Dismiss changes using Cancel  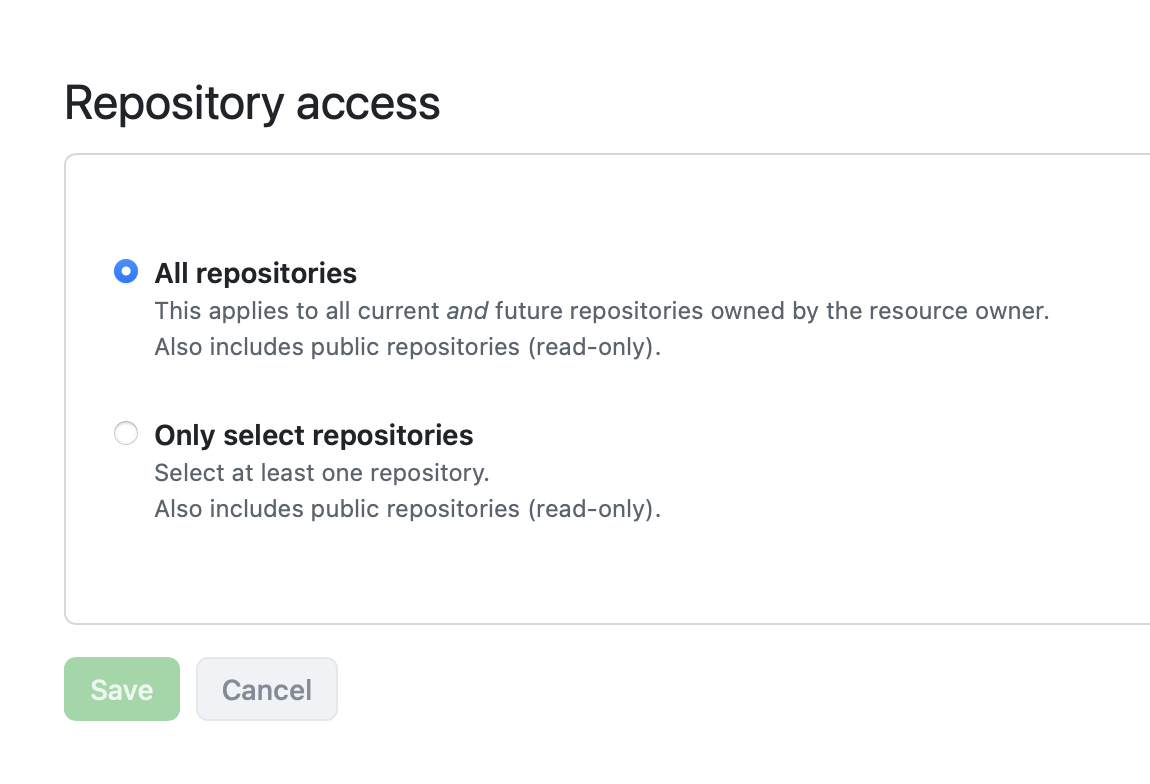click(x=266, y=689)
